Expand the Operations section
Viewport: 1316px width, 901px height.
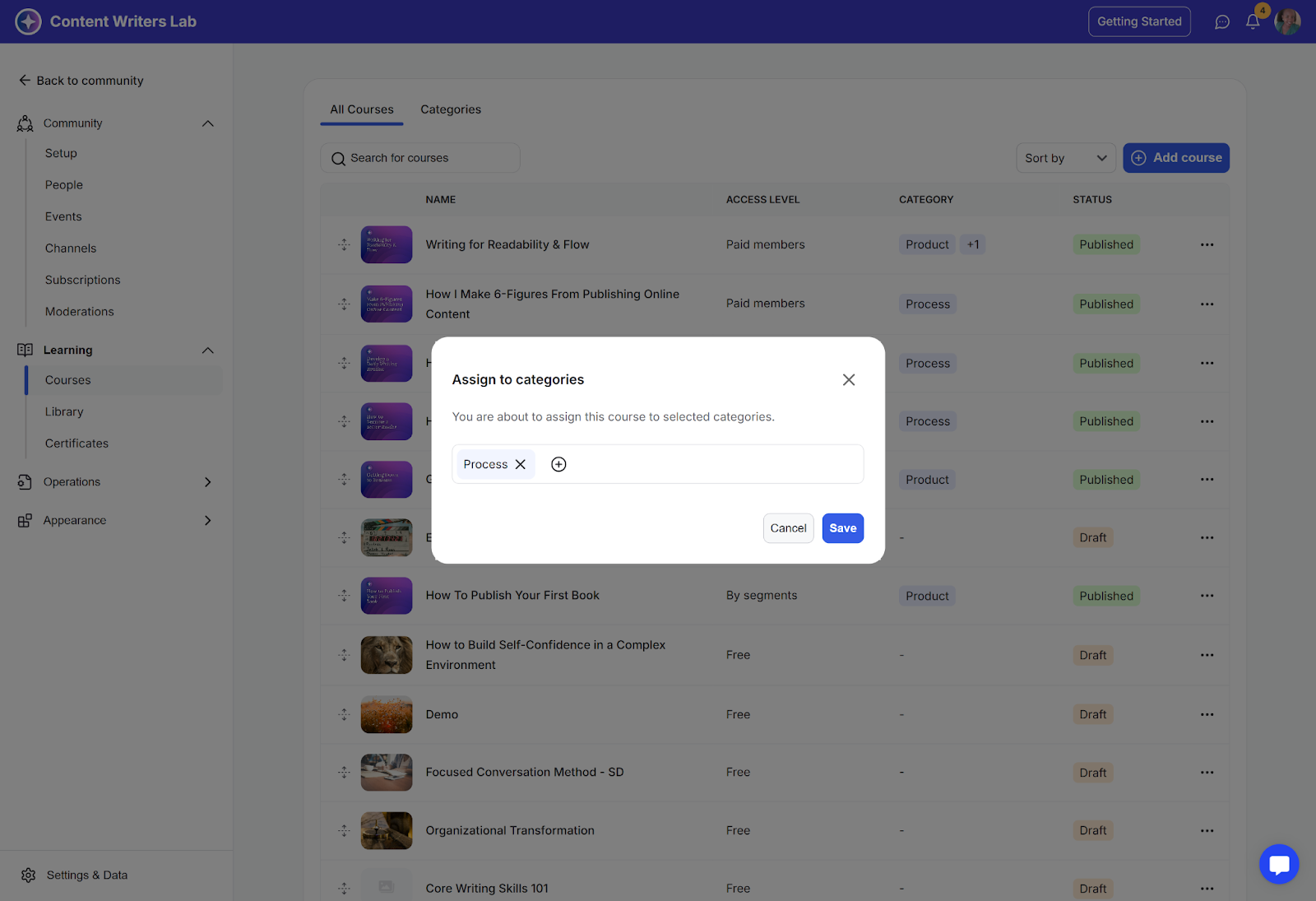pos(207,482)
